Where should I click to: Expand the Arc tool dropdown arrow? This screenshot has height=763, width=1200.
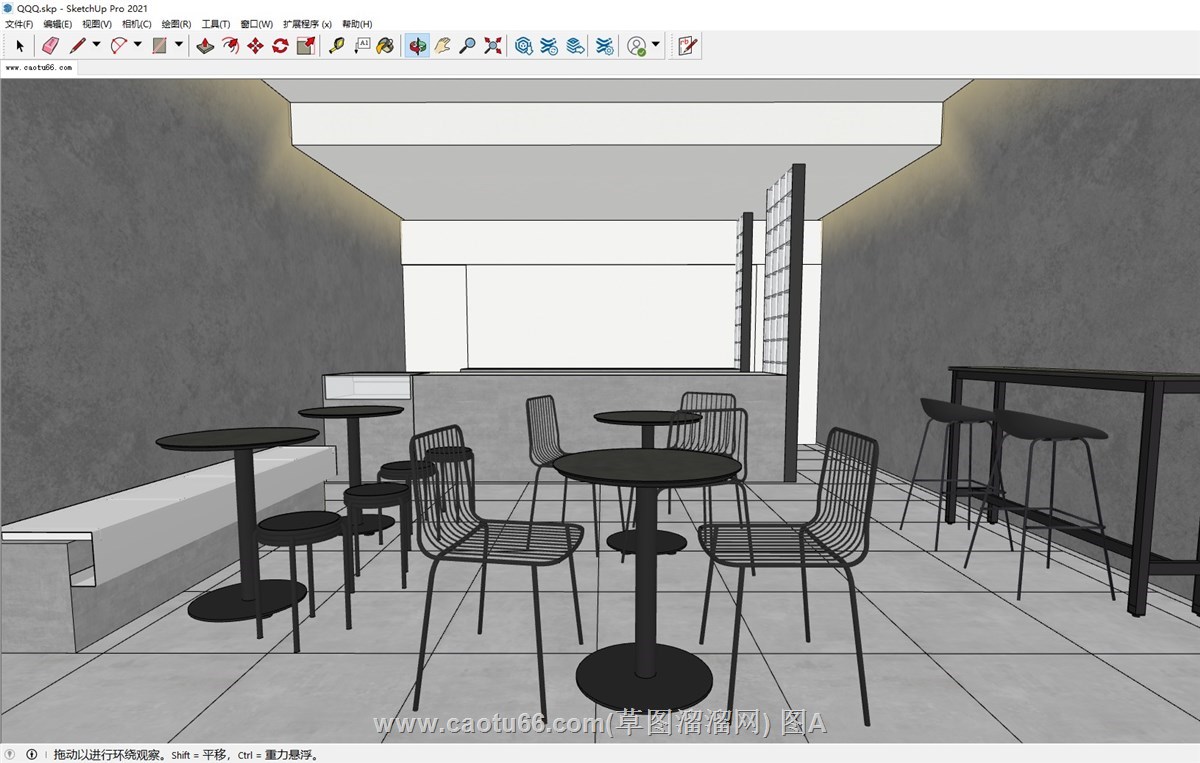(138, 45)
